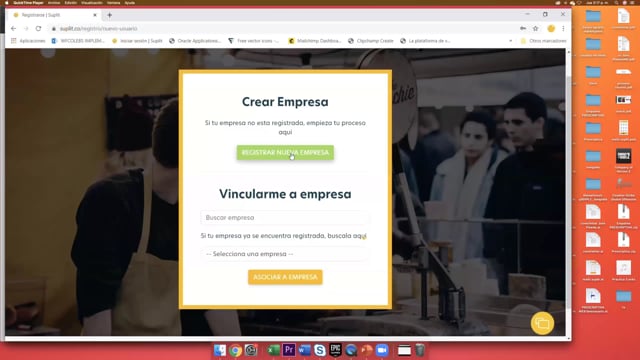Open the Spotlight search icon in the menu bar
The image size is (640, 360).
(x=616, y=3)
